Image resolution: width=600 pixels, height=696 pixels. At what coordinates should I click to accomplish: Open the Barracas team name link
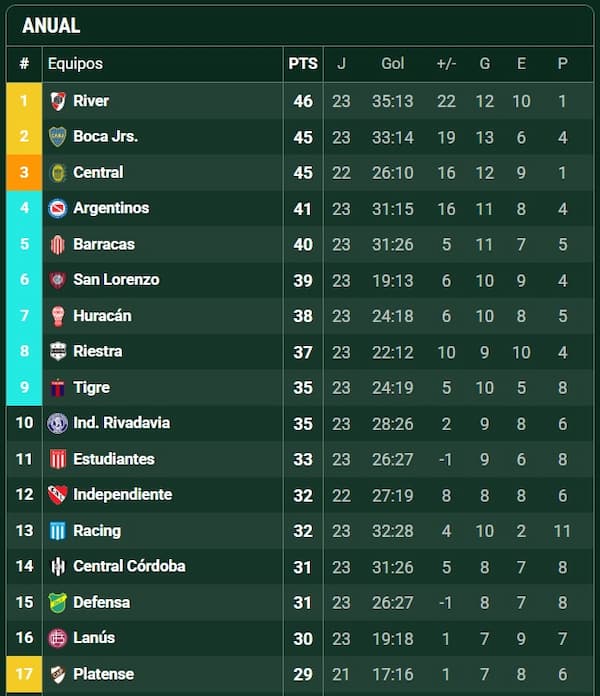coord(104,244)
